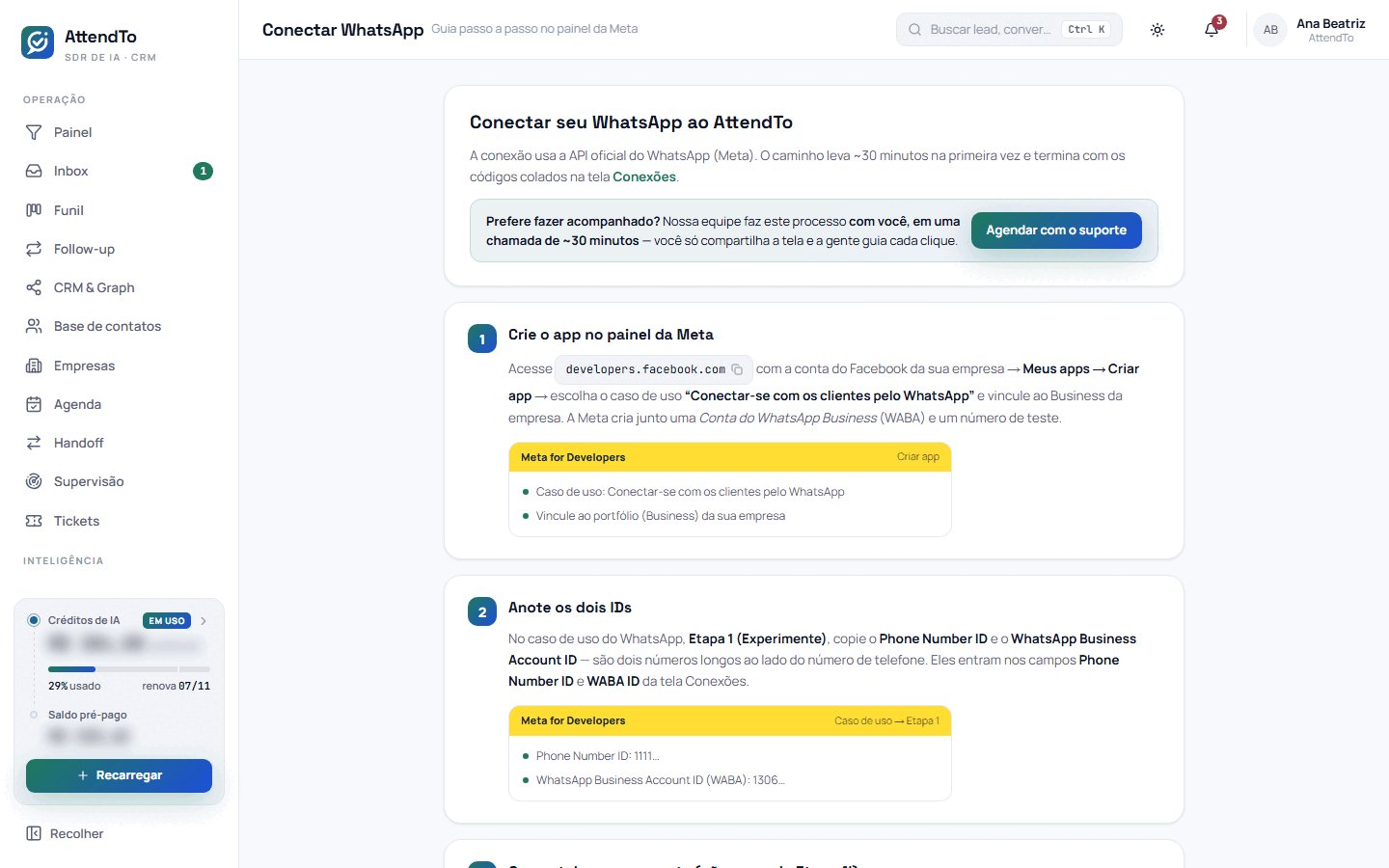Click the Funil kanban icon
The height and width of the screenshot is (868, 1389).
[x=34, y=210]
